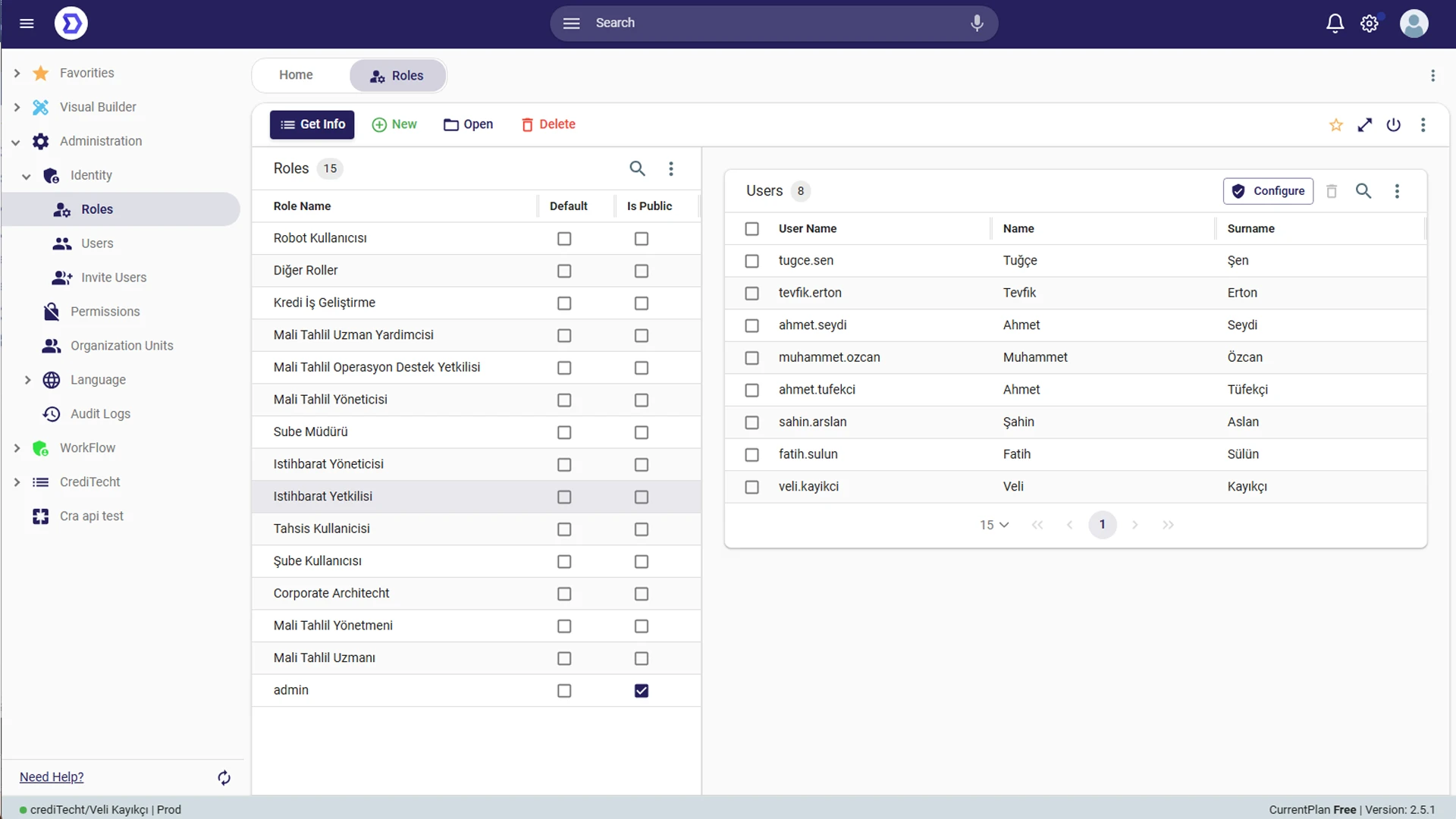Search within the Roles list
The width and height of the screenshot is (1456, 819).
click(x=637, y=168)
